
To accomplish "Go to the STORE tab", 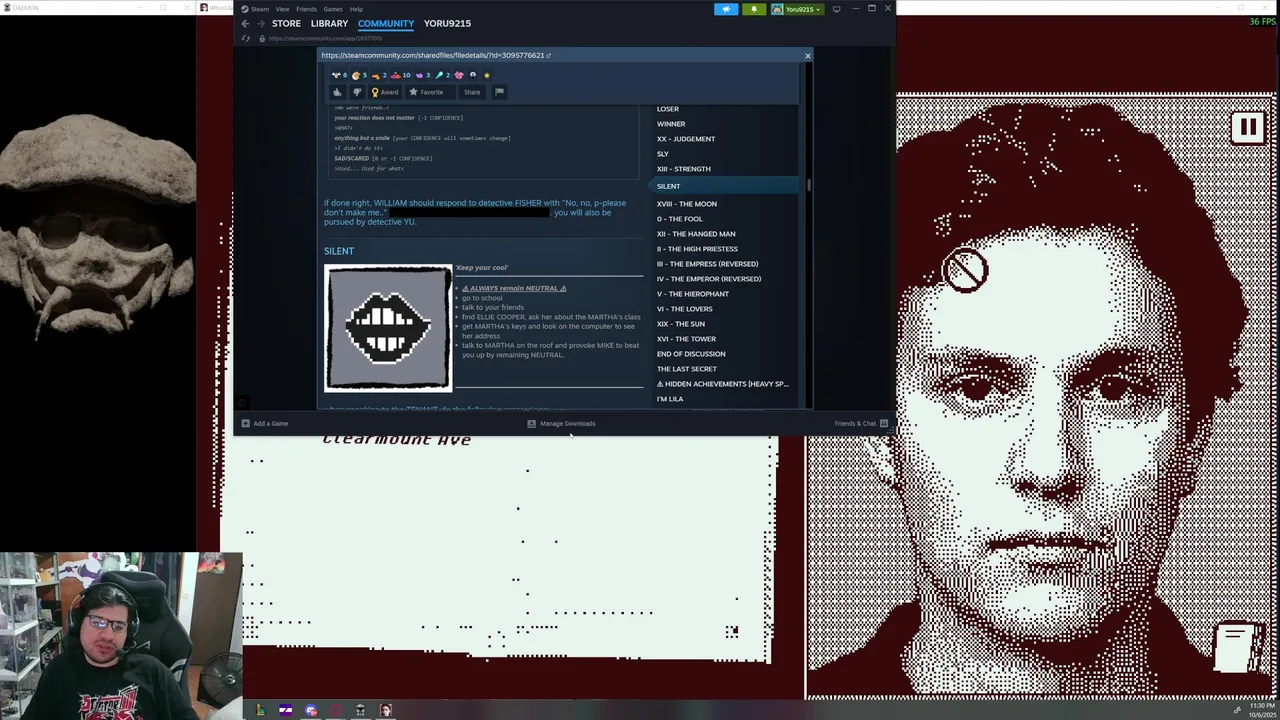I will pyautogui.click(x=286, y=23).
